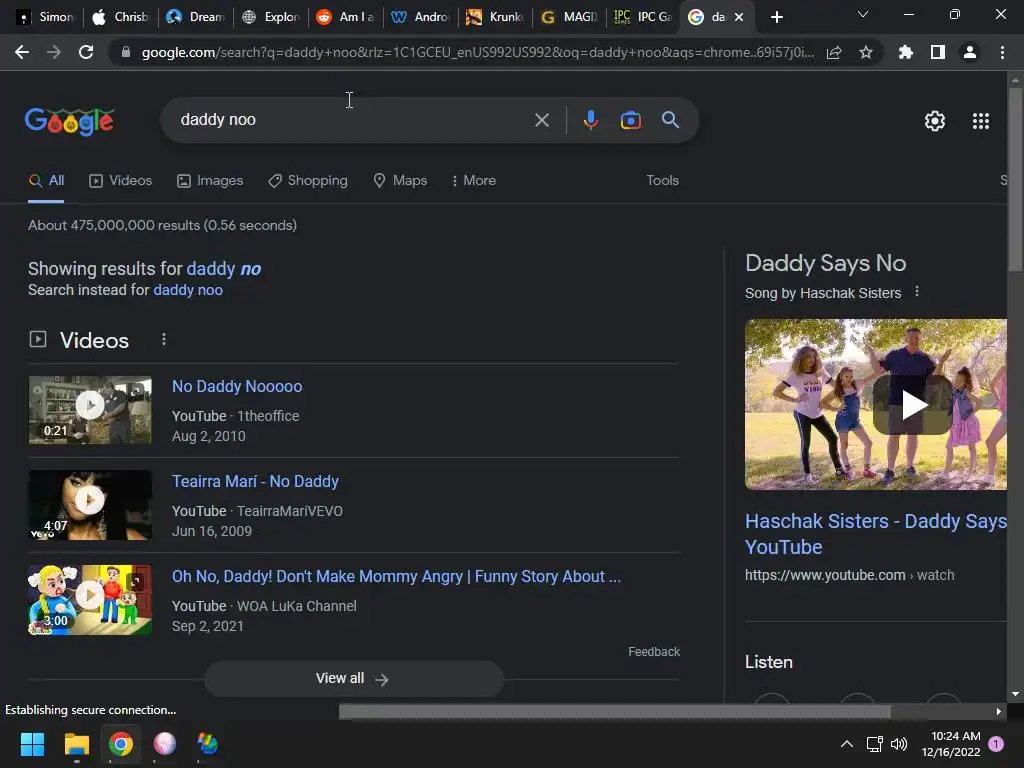This screenshot has height=768, width=1024.
Task: Open the tab search chevron
Action: pyautogui.click(x=863, y=14)
